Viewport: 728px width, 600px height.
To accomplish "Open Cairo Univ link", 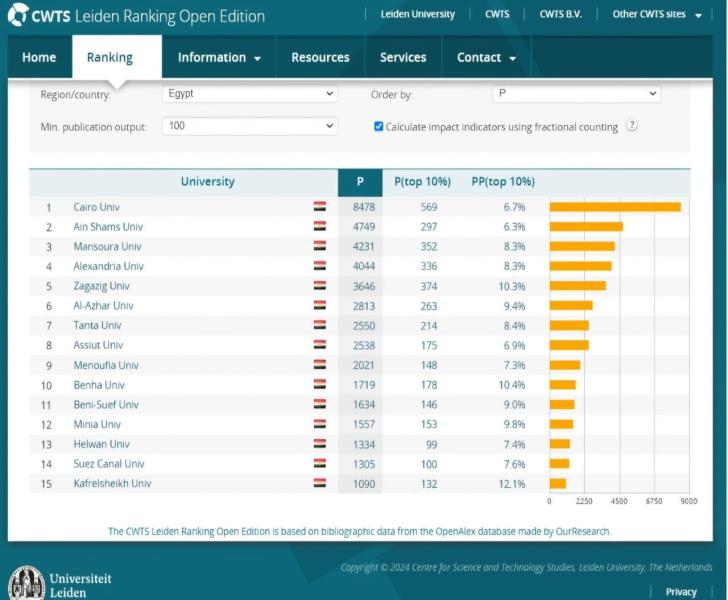I will click(96, 207).
